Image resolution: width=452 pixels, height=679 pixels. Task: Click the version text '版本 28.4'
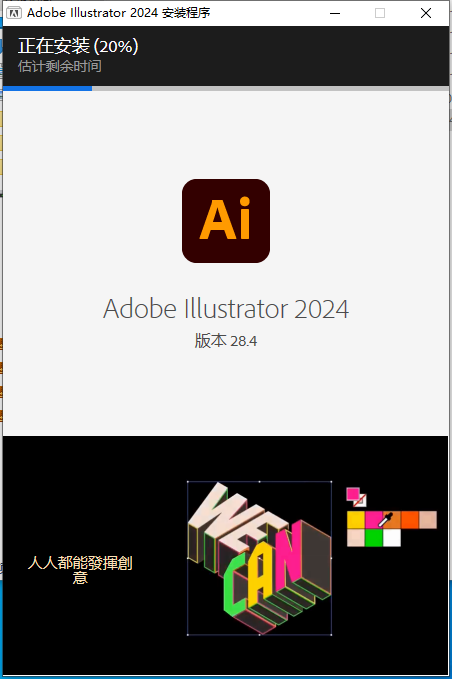pyautogui.click(x=226, y=341)
